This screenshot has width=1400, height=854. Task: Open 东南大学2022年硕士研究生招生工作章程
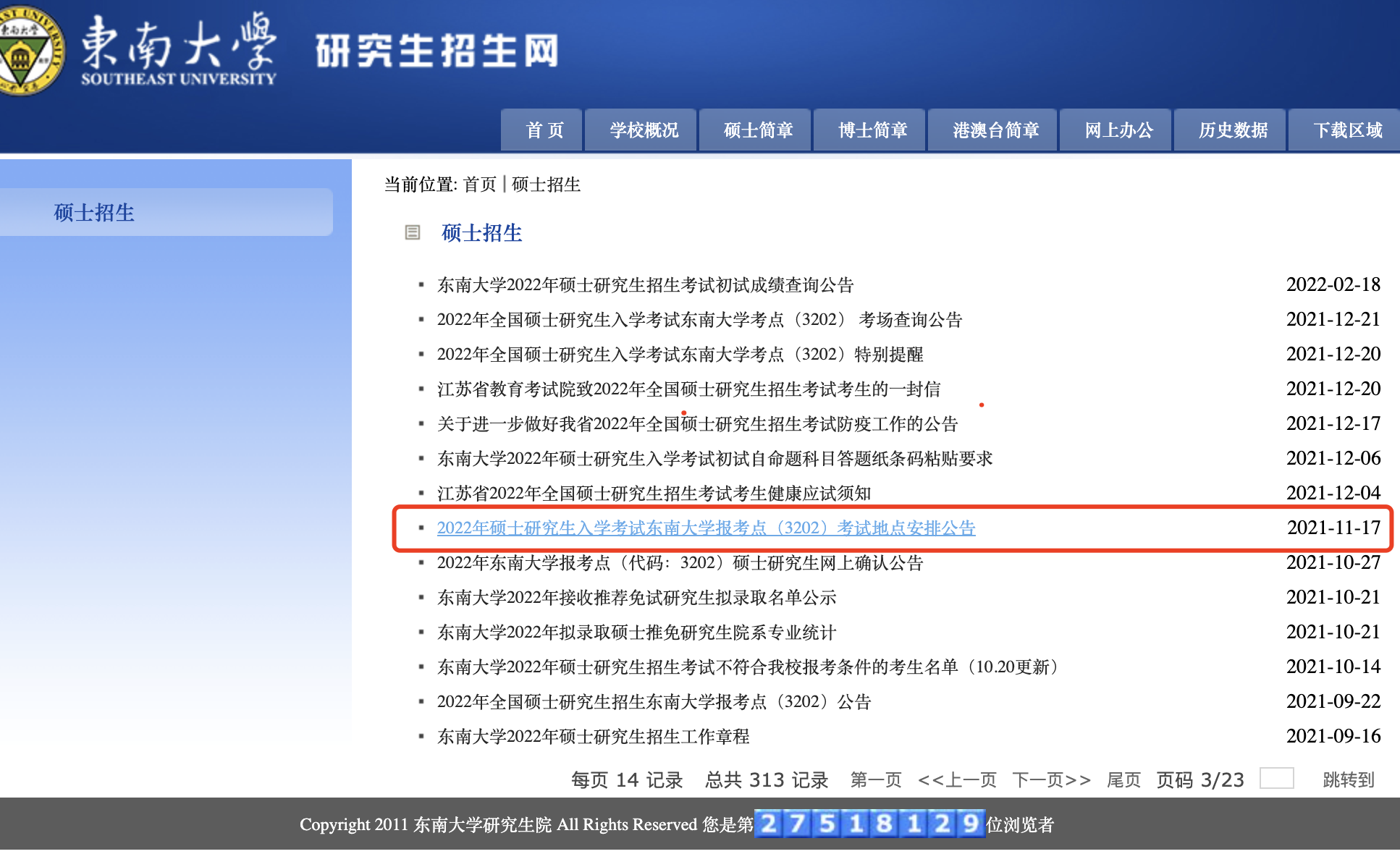click(593, 737)
